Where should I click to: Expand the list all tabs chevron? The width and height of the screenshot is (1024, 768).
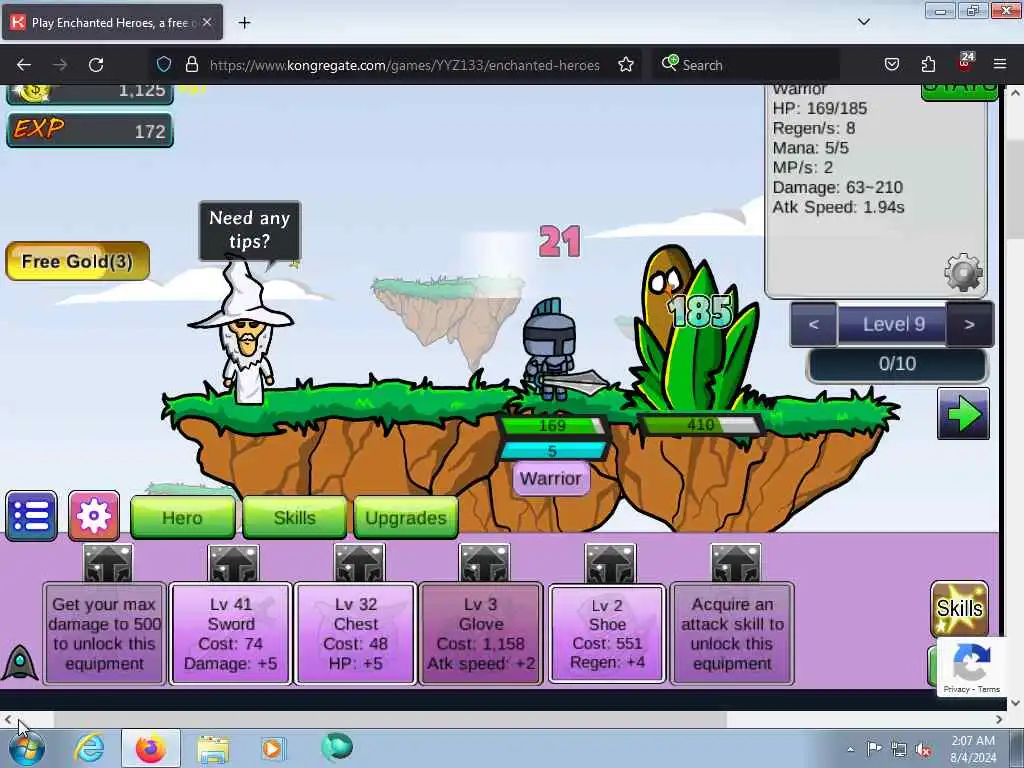pos(863,22)
